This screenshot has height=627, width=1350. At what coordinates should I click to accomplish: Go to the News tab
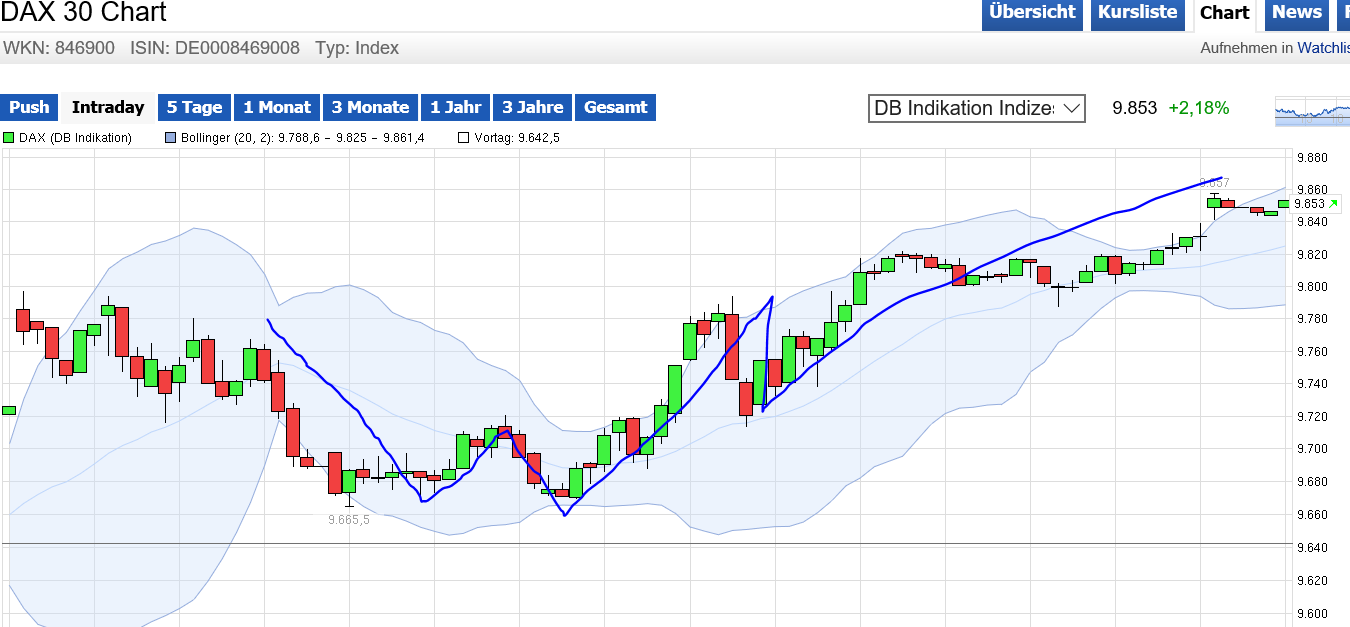(1297, 13)
